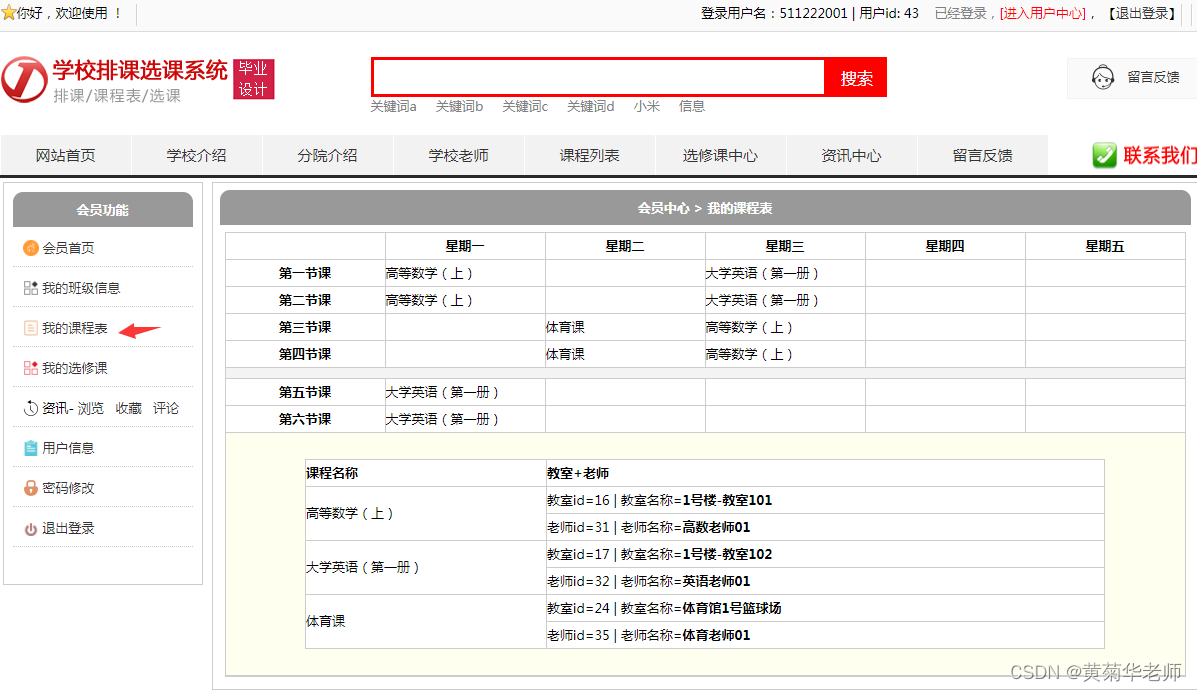Click the 我的班级信息 icon in sidebar

point(31,288)
